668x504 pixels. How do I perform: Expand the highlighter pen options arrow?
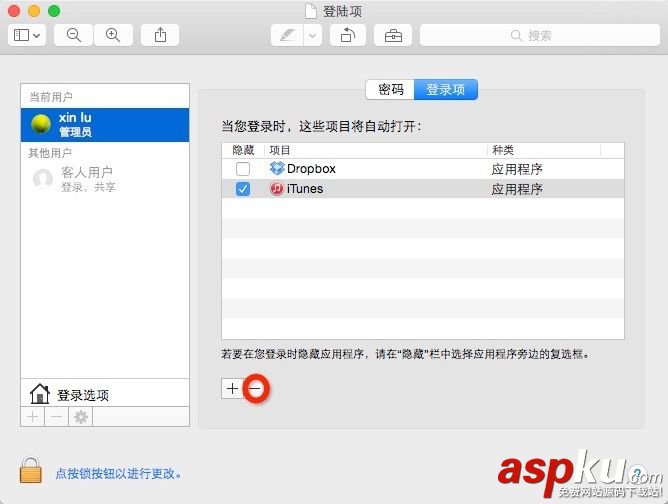(313, 35)
